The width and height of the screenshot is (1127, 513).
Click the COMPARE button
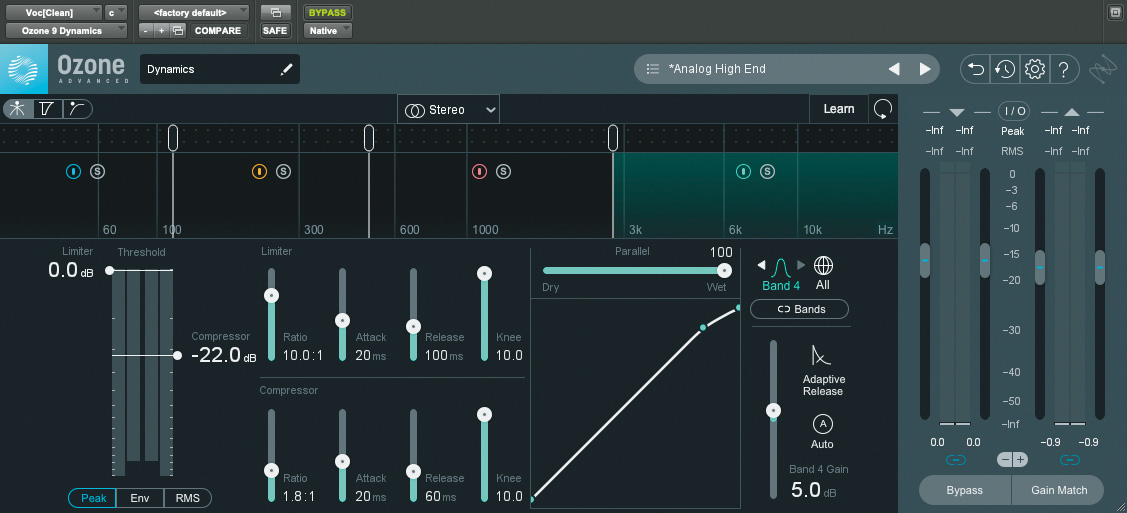tap(218, 31)
